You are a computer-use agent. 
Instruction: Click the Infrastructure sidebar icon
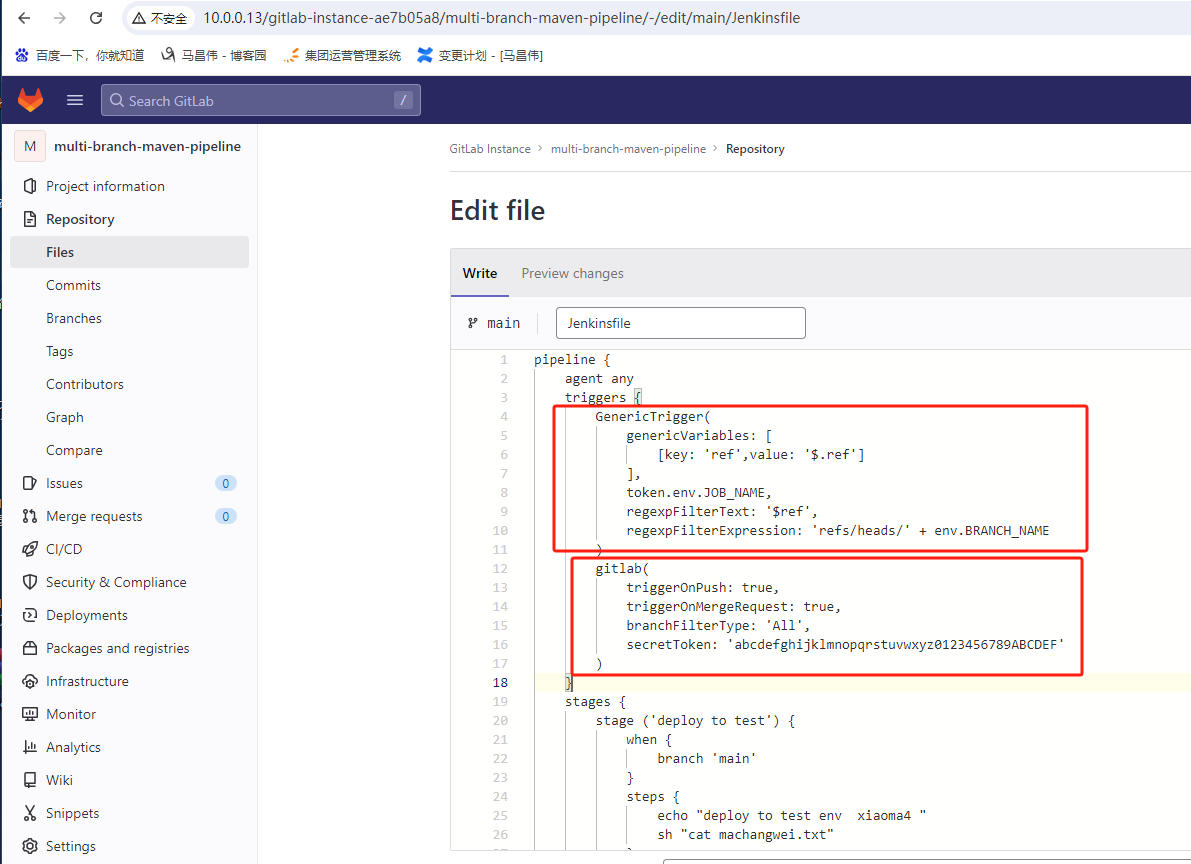click(30, 681)
